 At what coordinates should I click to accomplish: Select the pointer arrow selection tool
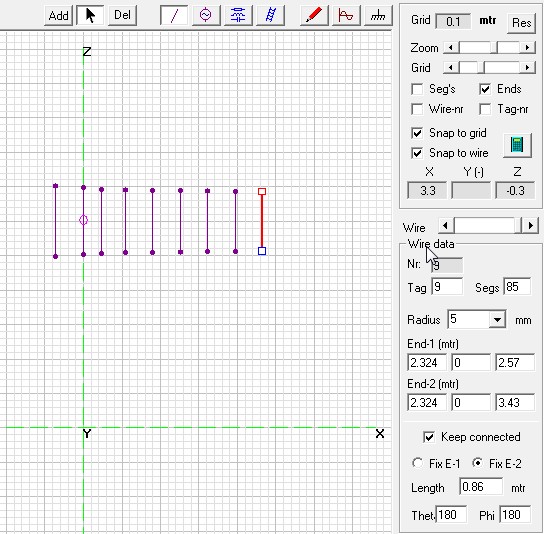click(x=90, y=15)
